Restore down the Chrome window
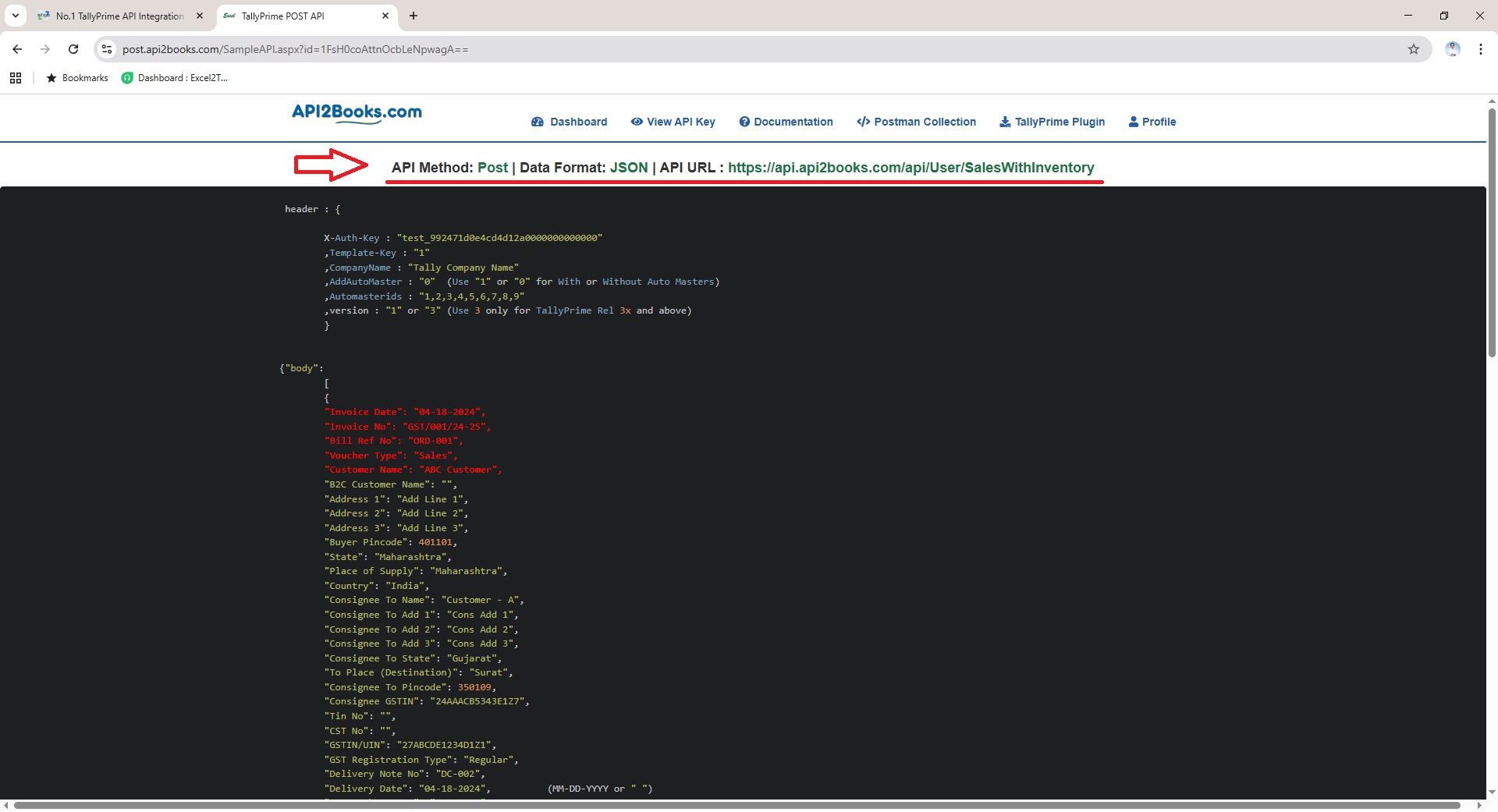Screen dimensions: 1498x812 pyautogui.click(x=1443, y=16)
